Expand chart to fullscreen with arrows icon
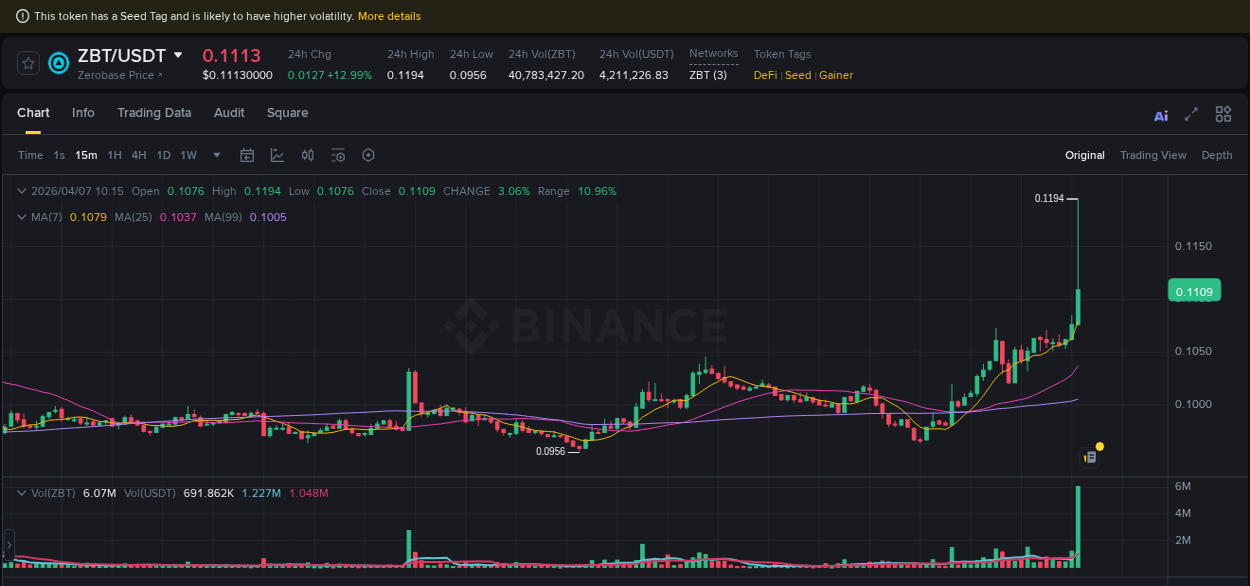Viewport: 1250px width, 586px height. click(1190, 115)
